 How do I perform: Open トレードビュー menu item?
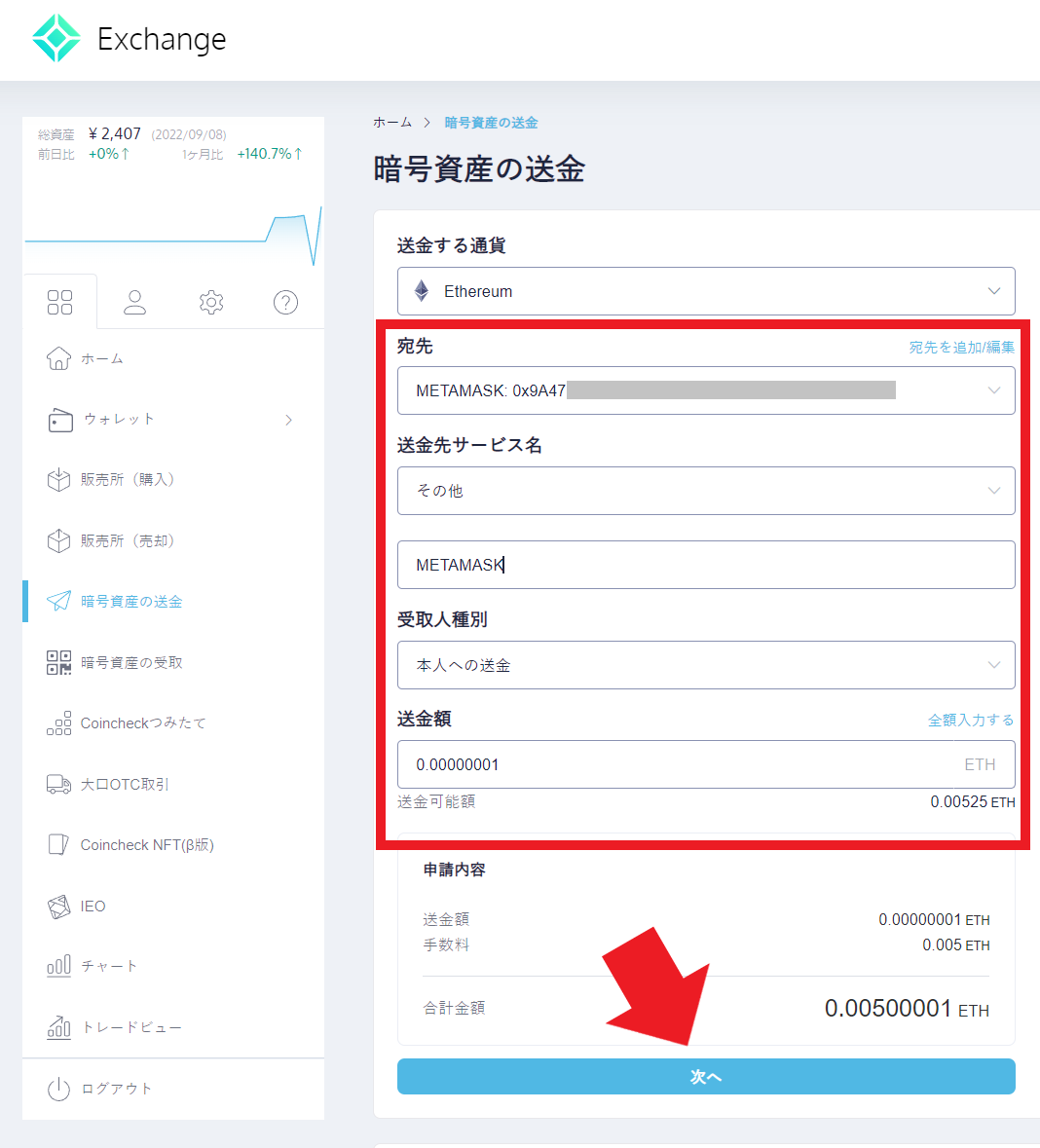(x=131, y=1027)
